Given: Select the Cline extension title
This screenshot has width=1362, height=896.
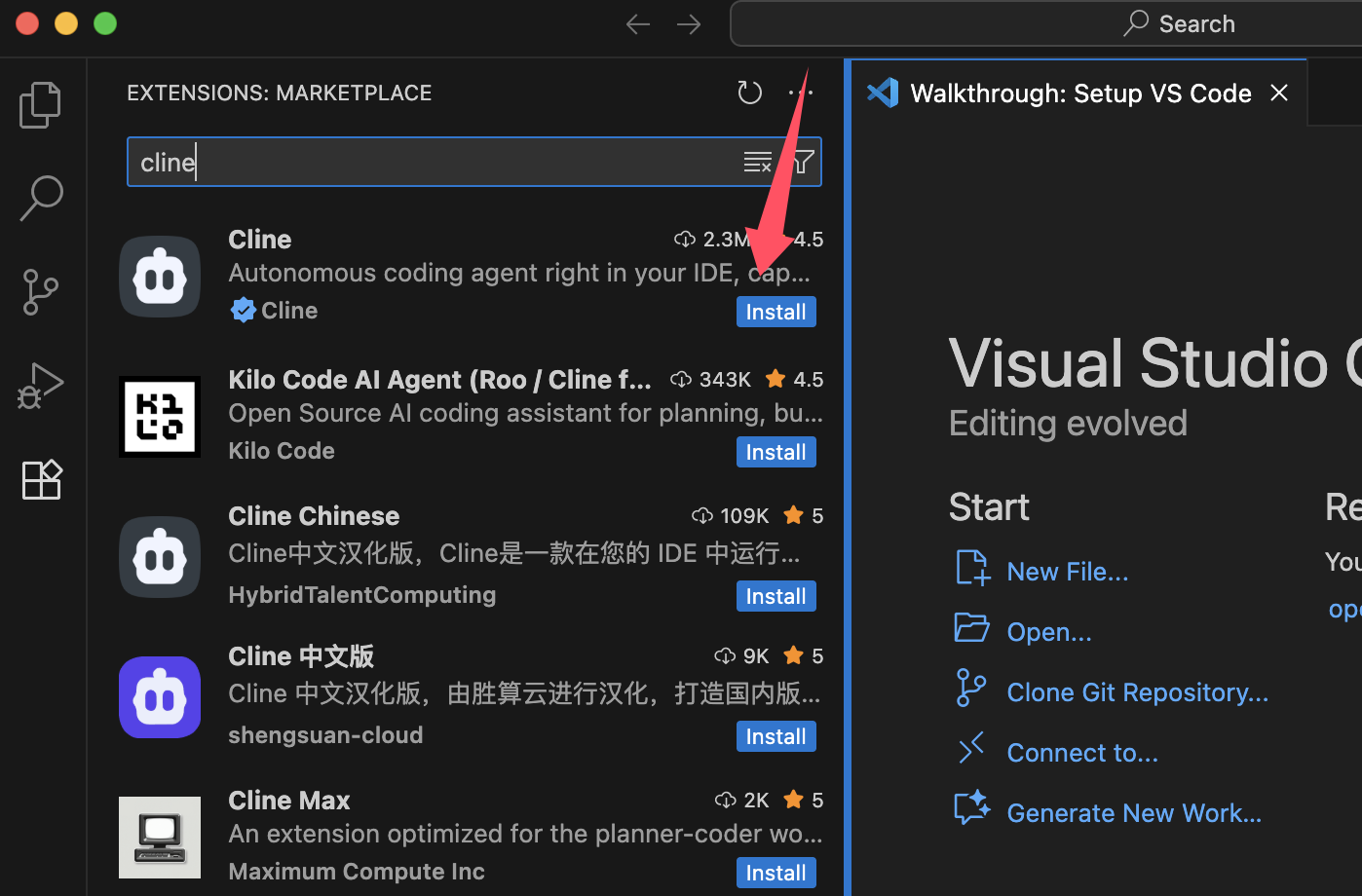Looking at the screenshot, I should tap(260, 240).
